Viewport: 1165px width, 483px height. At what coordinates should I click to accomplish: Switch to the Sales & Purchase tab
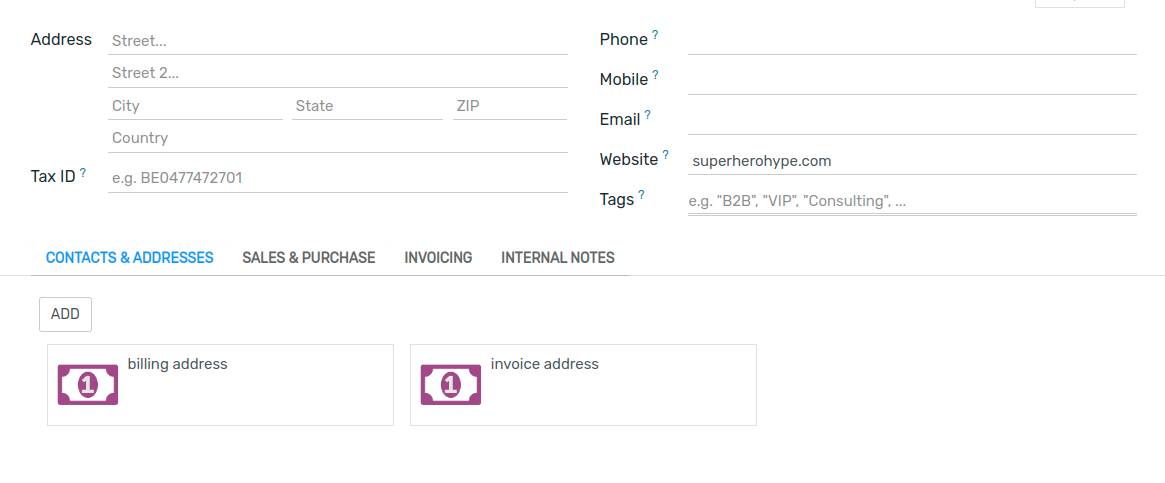pos(308,258)
